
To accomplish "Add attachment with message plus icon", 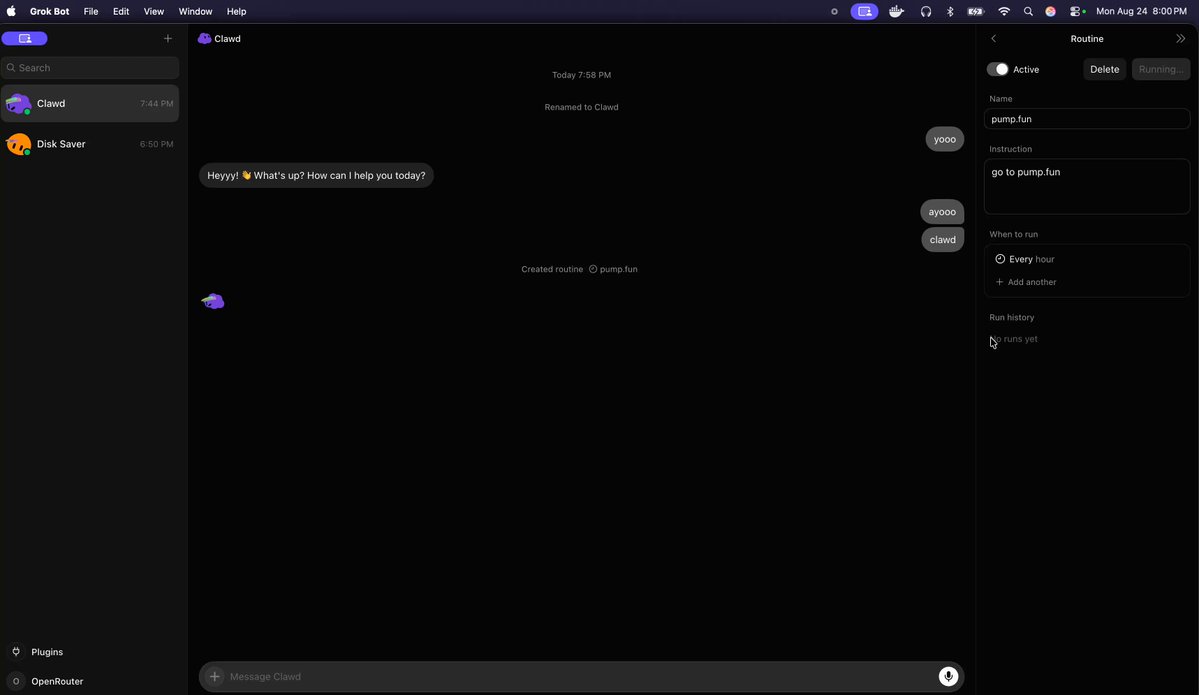I will coord(215,677).
